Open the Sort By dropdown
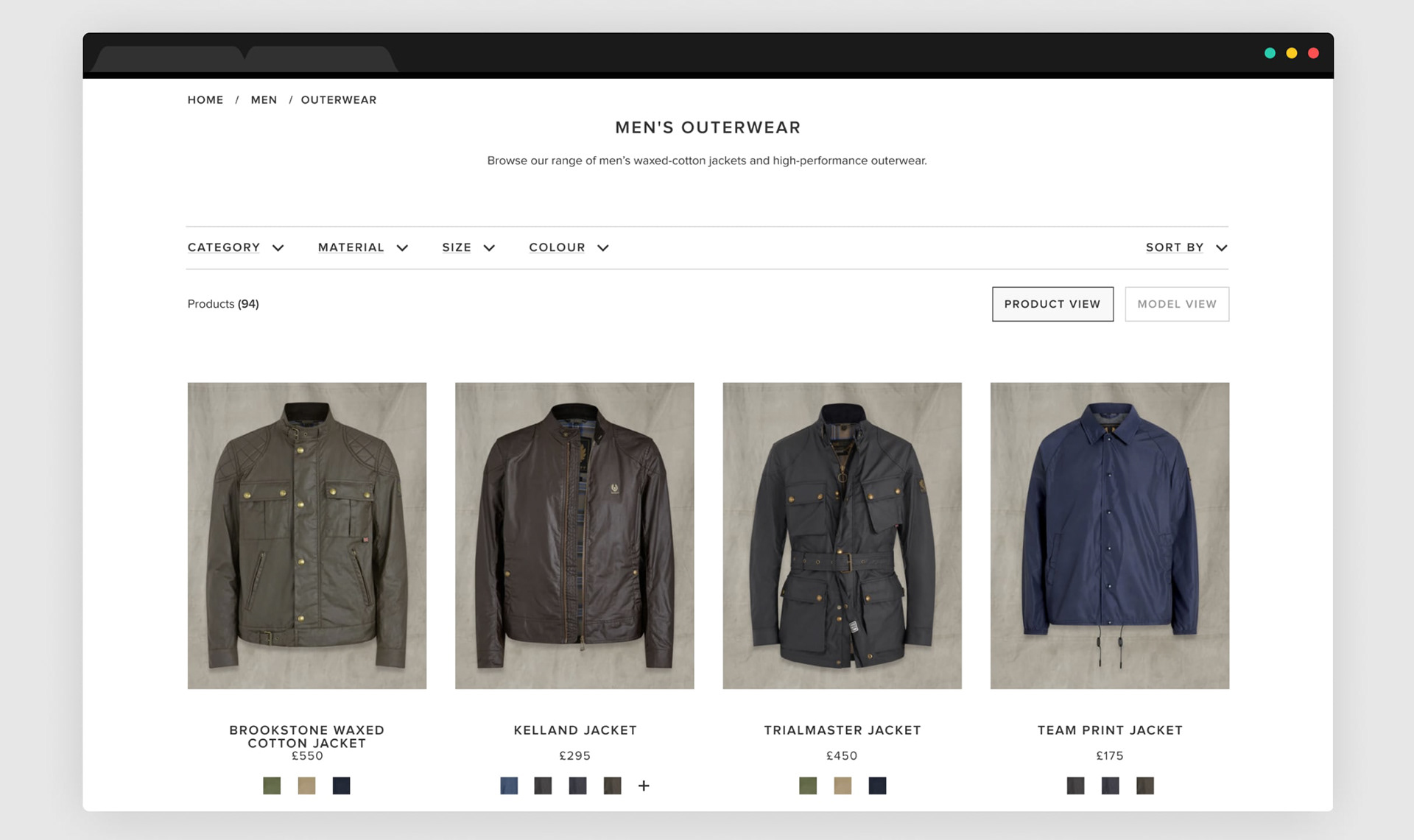This screenshot has height=840, width=1414. [x=1186, y=247]
